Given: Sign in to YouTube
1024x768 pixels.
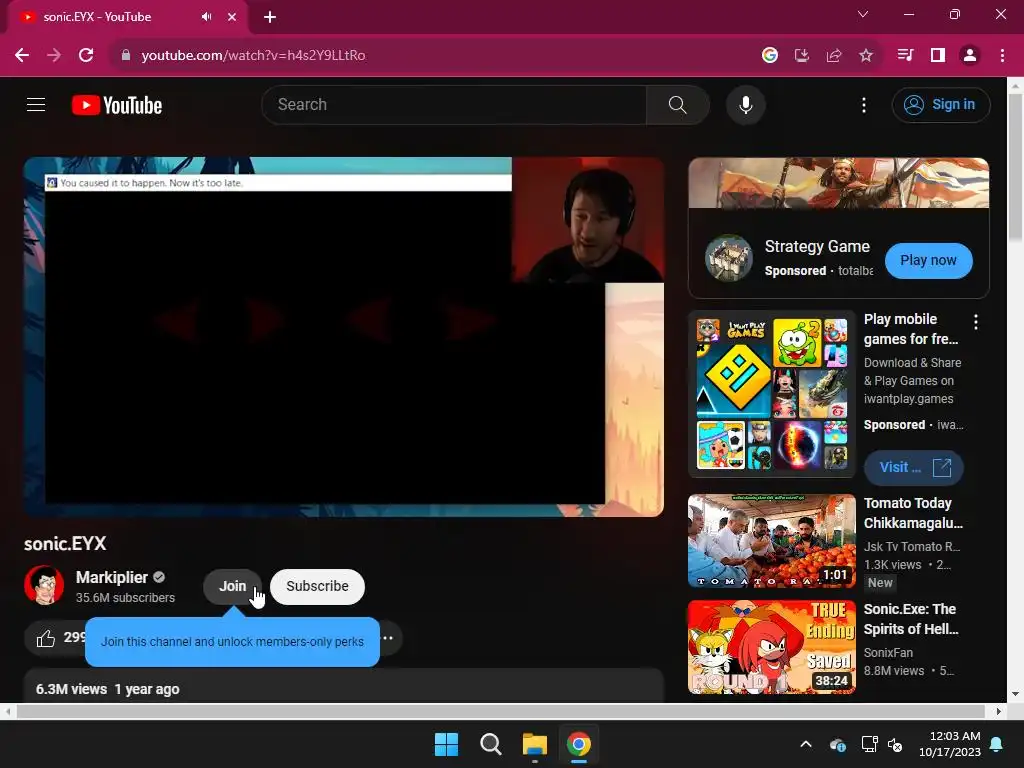Looking at the screenshot, I should point(940,104).
